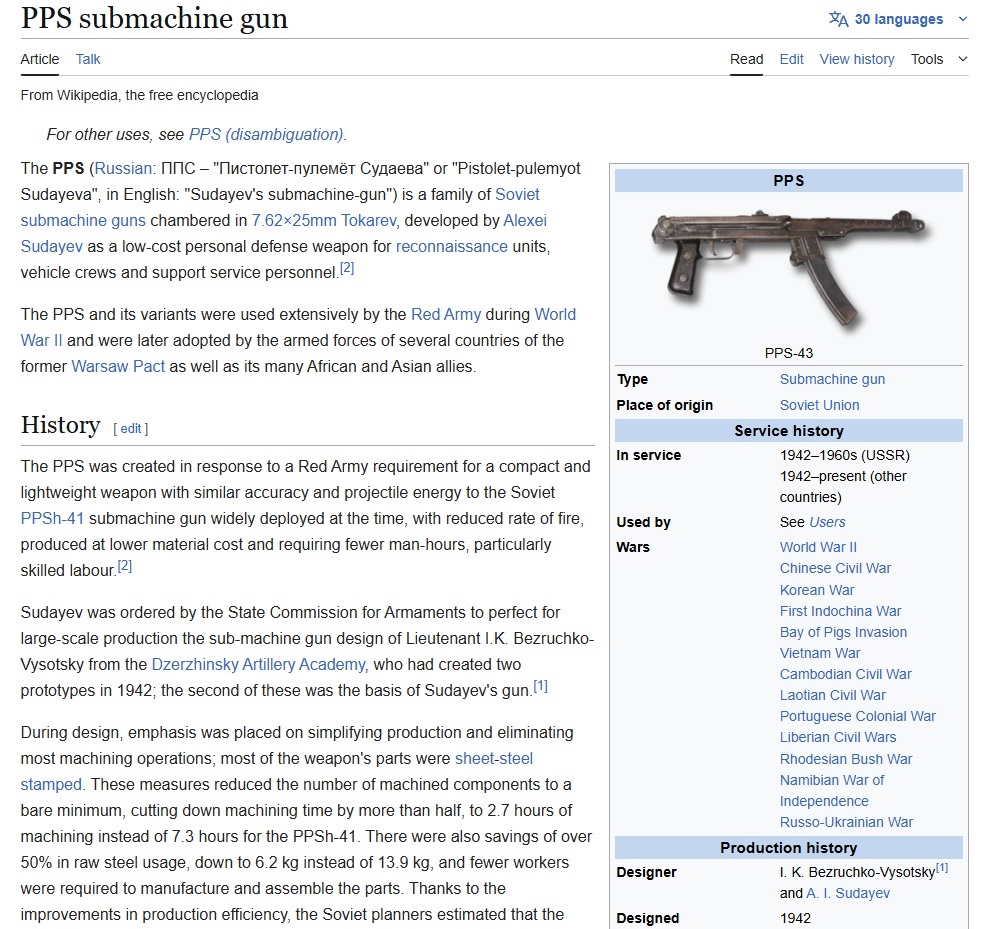The height and width of the screenshot is (929, 985).
Task: Open the reconnaissance article link
Action: point(452,246)
